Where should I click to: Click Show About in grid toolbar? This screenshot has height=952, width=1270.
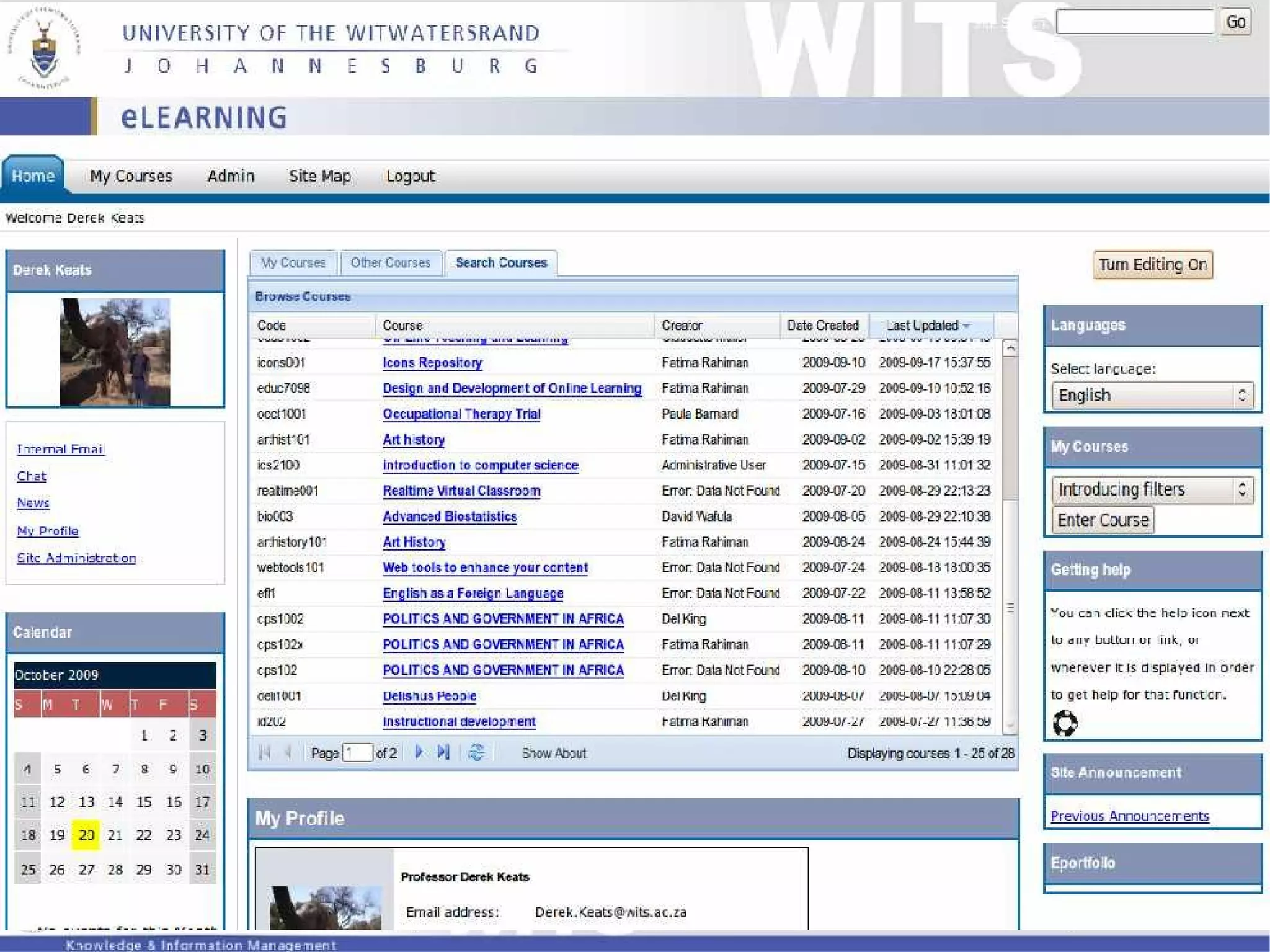coord(554,753)
